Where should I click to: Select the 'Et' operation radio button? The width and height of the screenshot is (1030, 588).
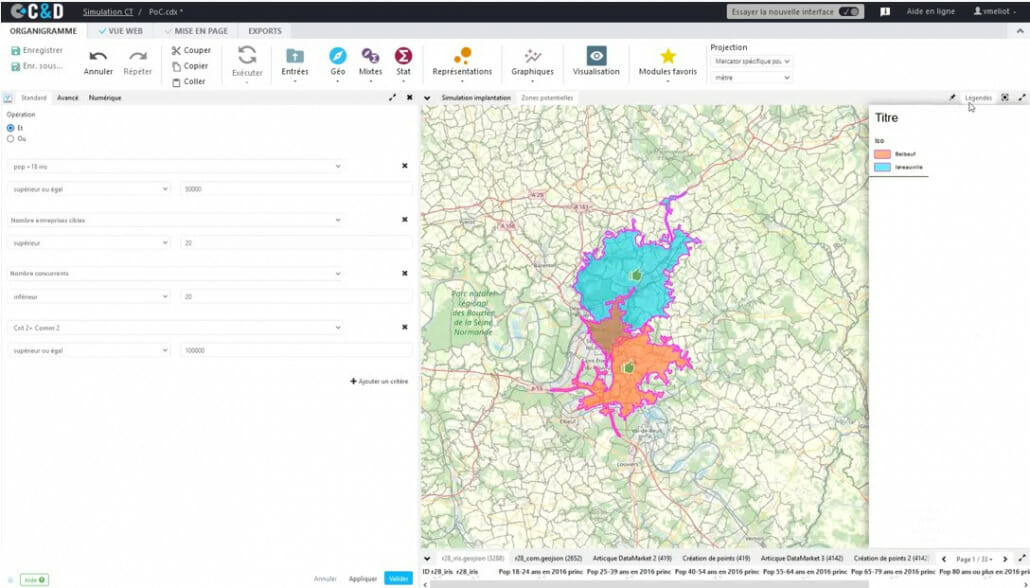pyautogui.click(x=11, y=128)
